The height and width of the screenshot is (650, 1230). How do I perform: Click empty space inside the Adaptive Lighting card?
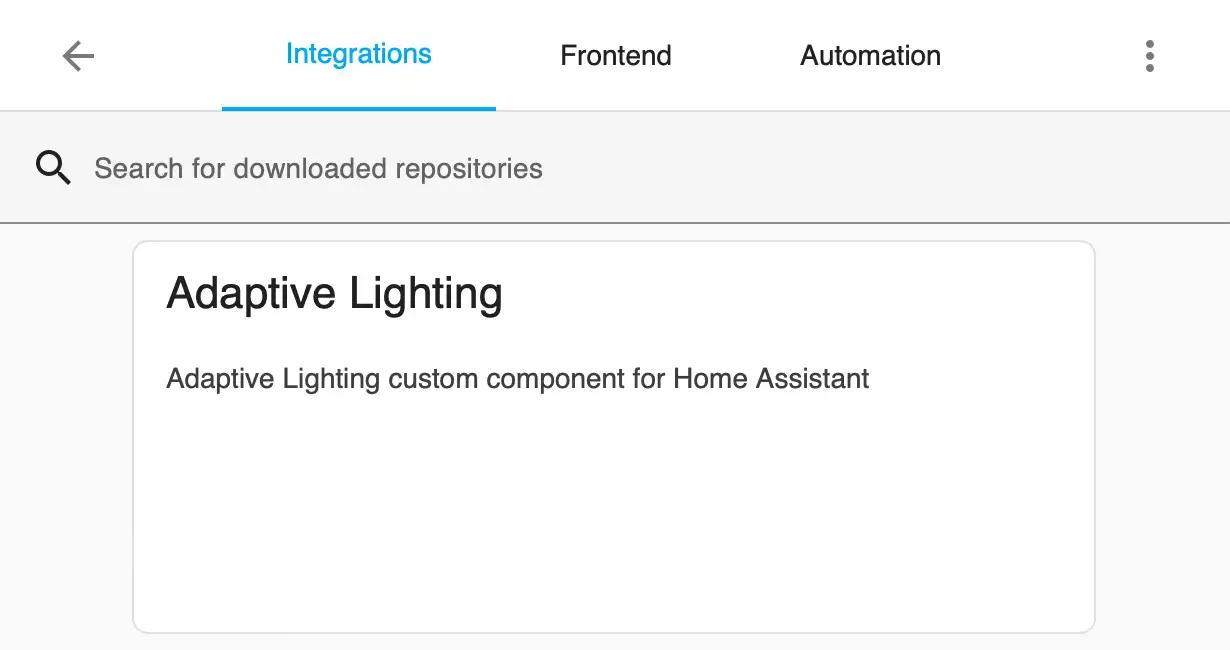pyautogui.click(x=614, y=520)
